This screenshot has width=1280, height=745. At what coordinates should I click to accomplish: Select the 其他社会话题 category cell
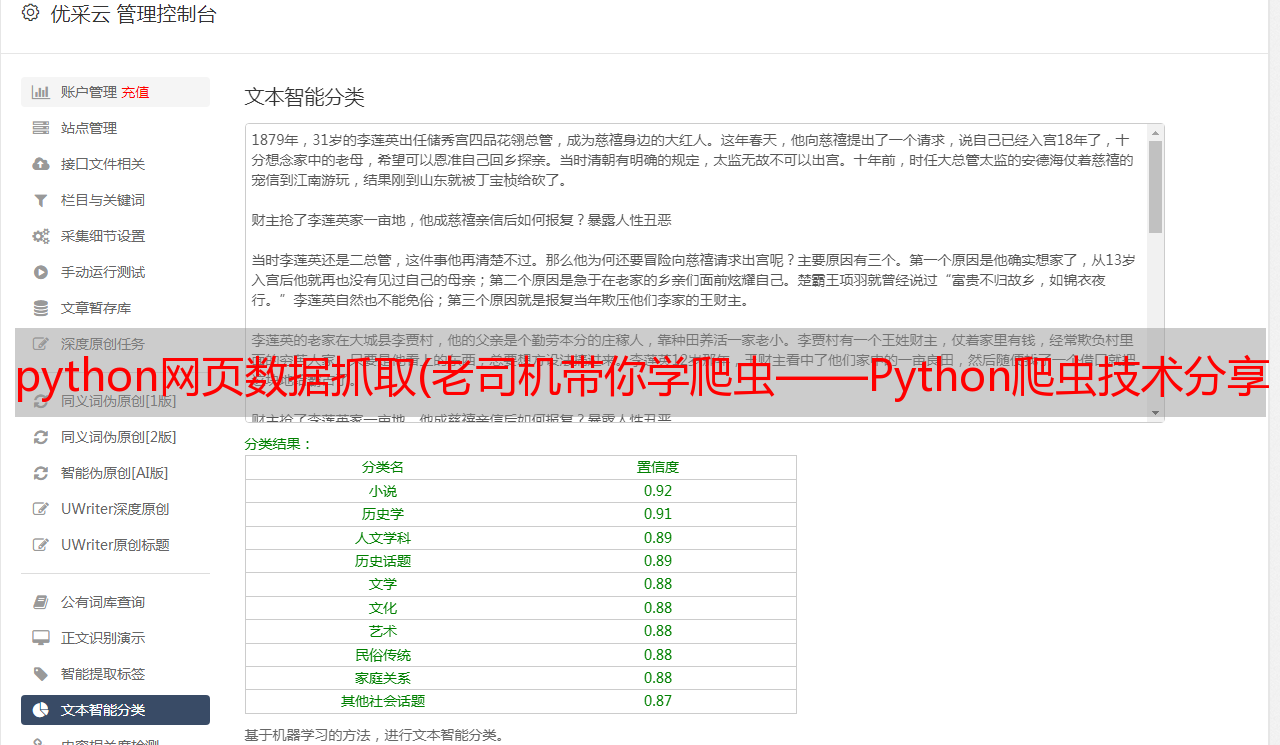383,701
